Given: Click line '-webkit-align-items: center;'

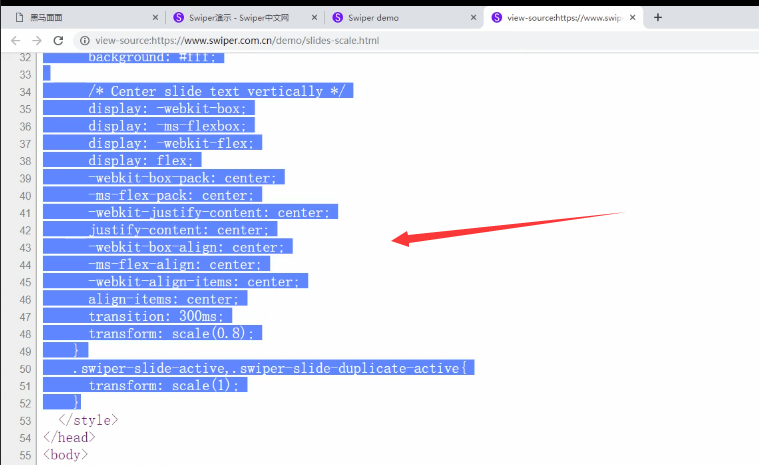Looking at the screenshot, I should coord(194,282).
